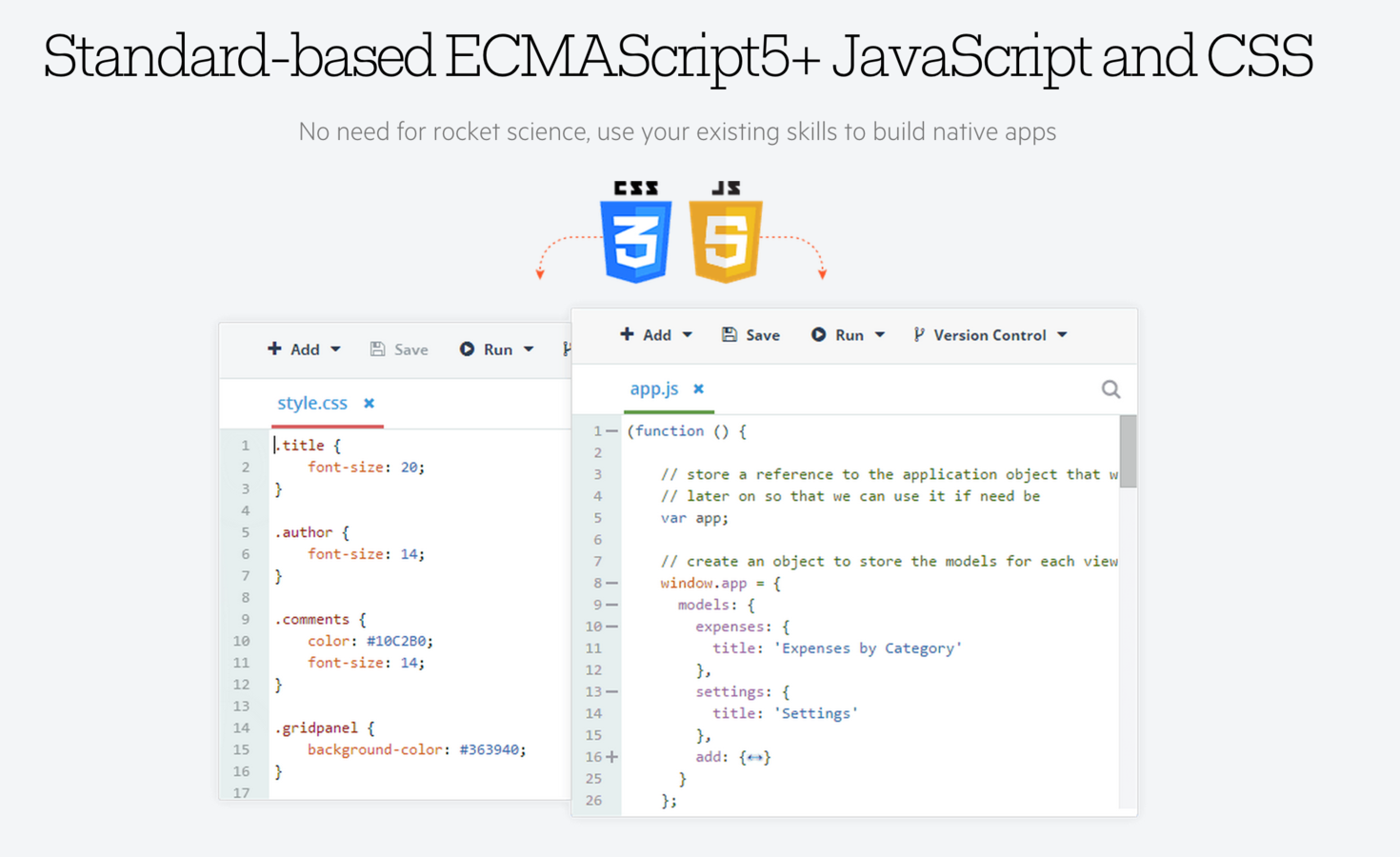1400x857 pixels.
Task: Click the Run play icon in app.js window
Action: pos(818,334)
